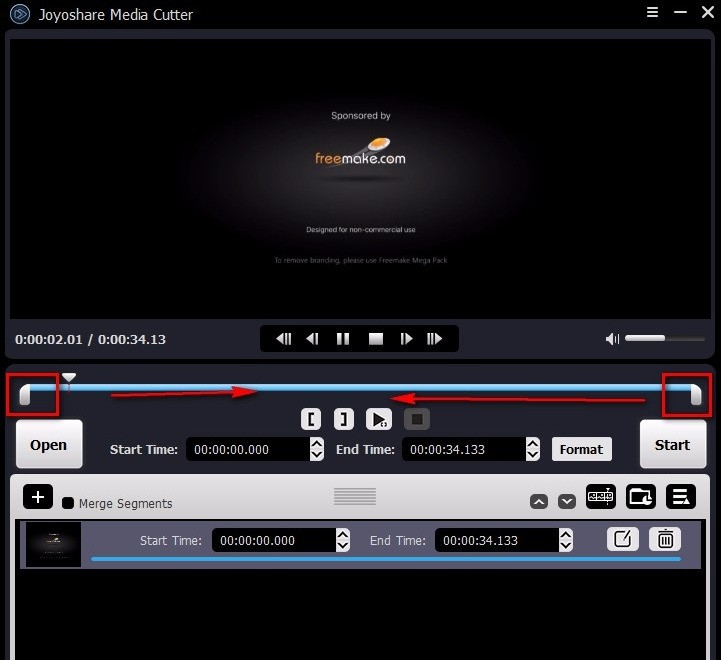Select the left trim handle on timeline
721x660 pixels.
[25, 395]
